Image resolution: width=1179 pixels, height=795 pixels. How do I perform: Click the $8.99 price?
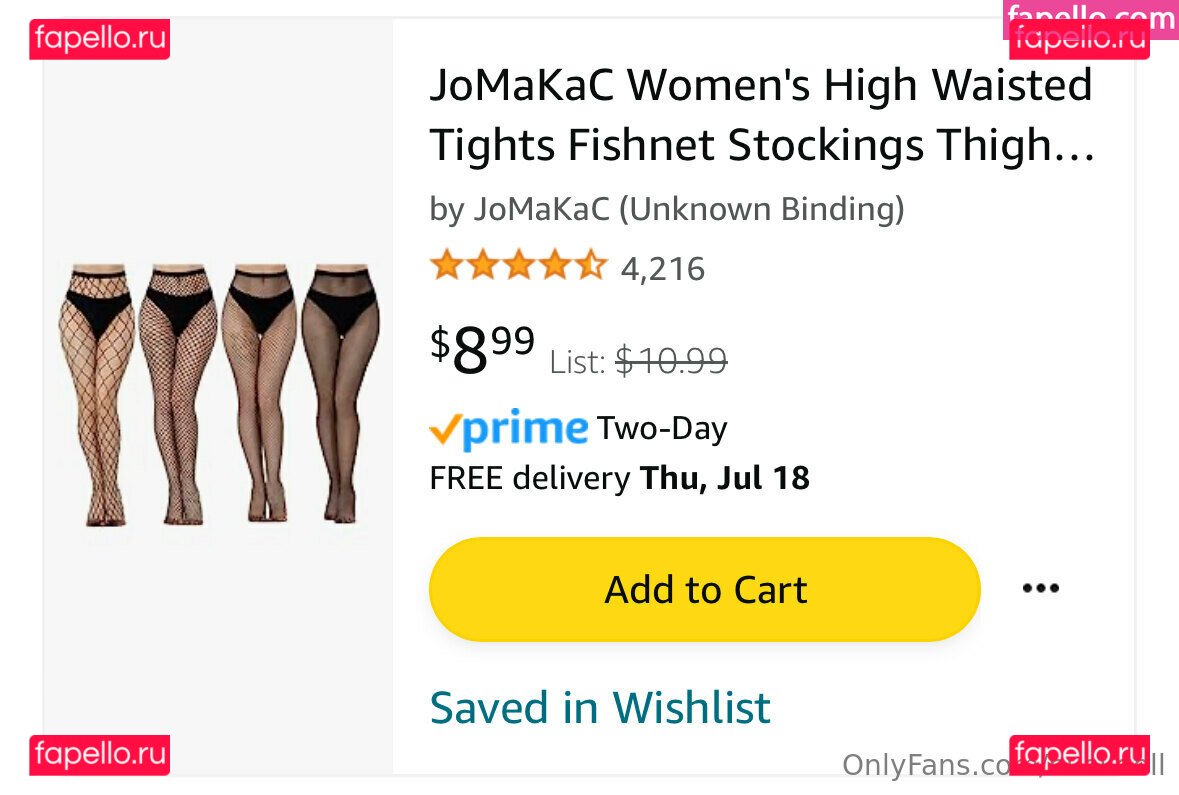tap(482, 349)
